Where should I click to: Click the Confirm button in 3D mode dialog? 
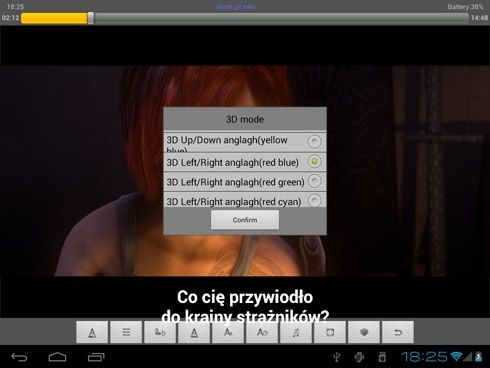245,220
